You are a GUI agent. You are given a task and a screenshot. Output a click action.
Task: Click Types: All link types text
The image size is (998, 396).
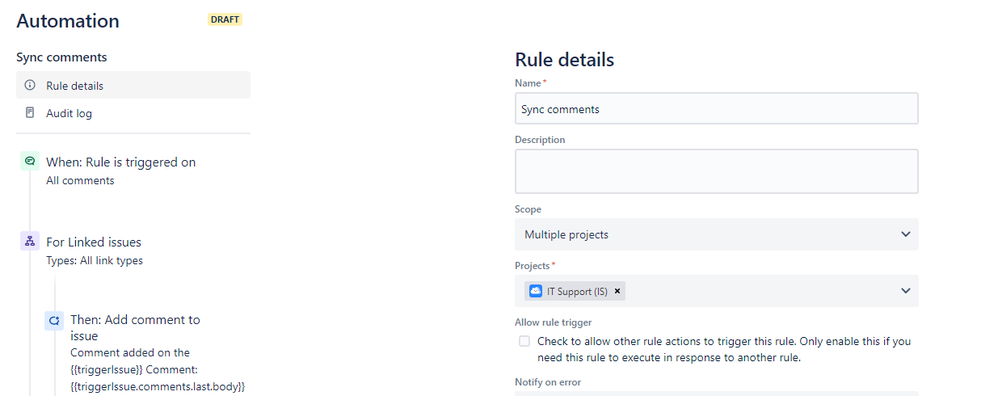tap(94, 260)
